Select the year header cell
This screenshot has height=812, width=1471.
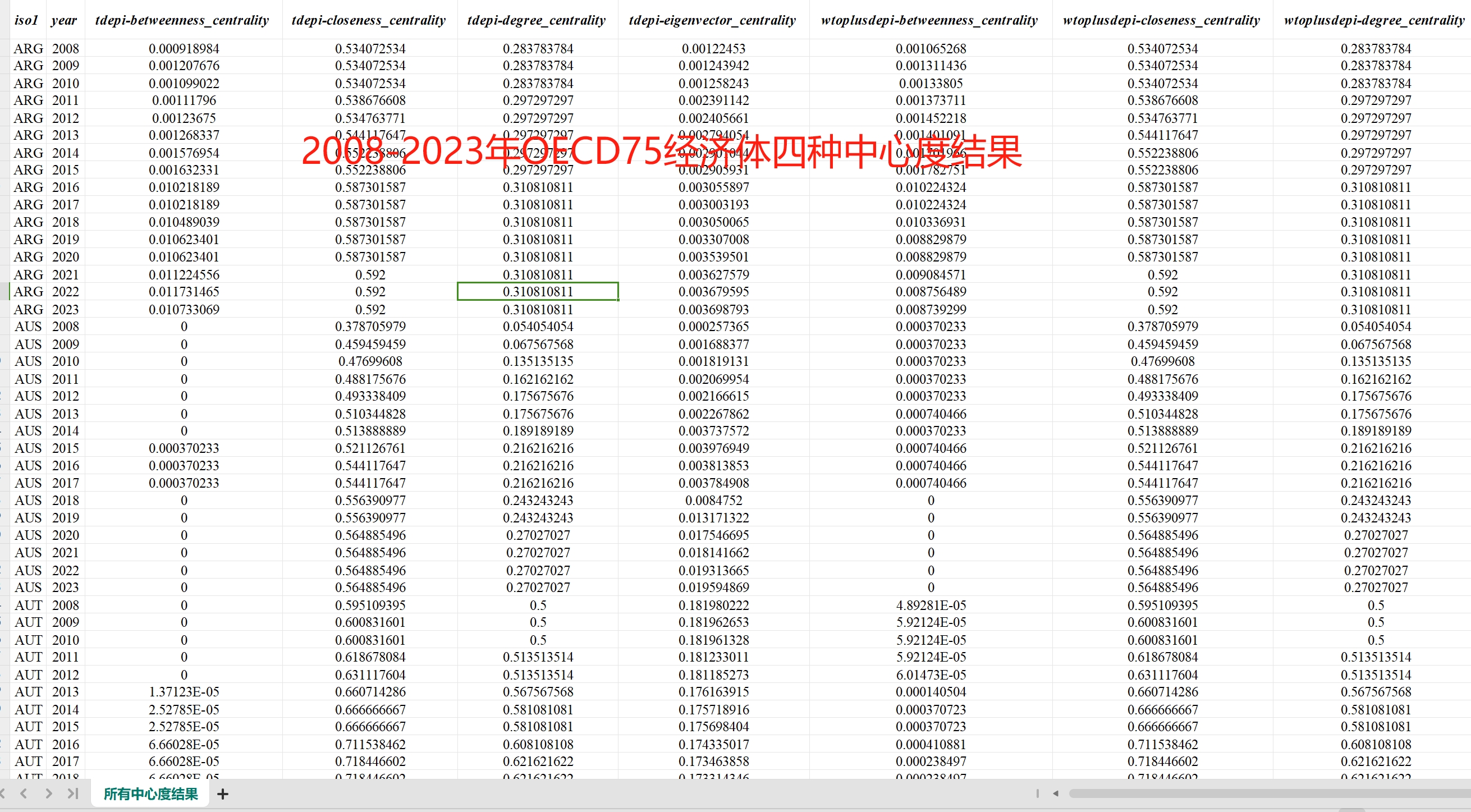coord(64,21)
